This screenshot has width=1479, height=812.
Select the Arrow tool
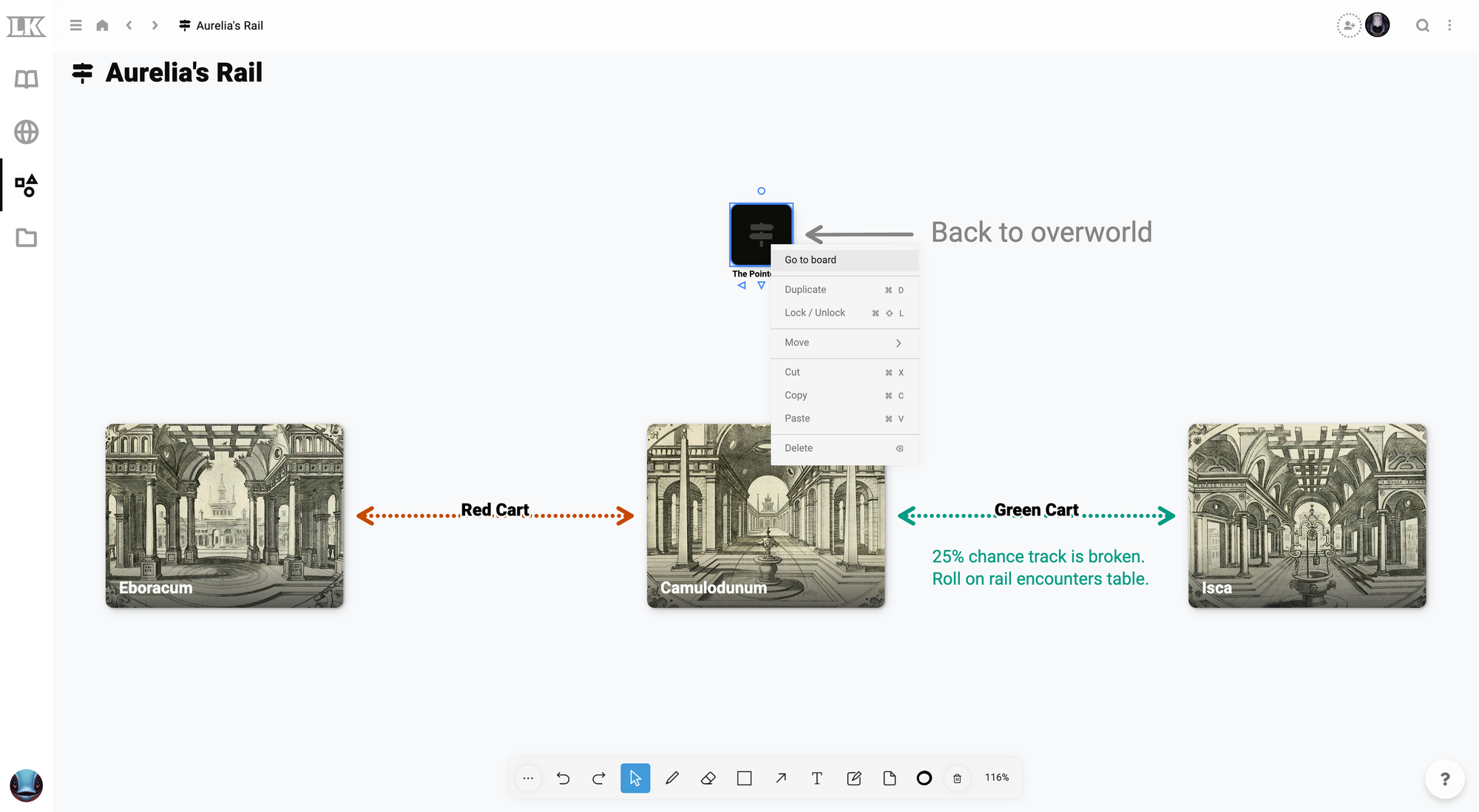[x=781, y=778]
